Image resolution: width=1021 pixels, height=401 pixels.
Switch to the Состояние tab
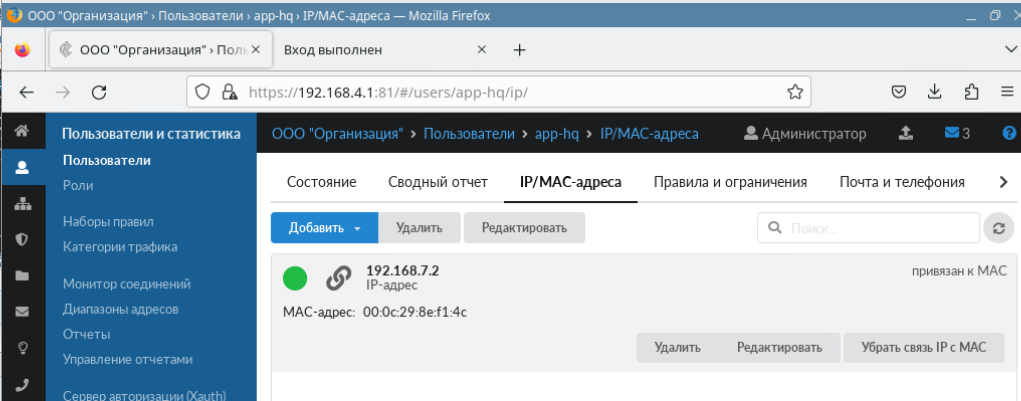322,182
